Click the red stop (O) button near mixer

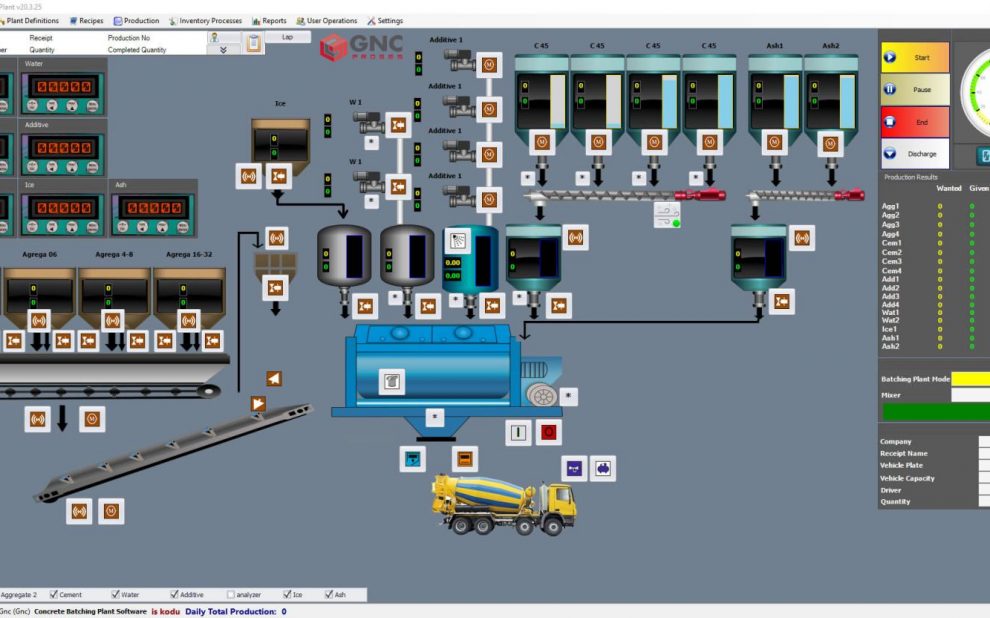[x=548, y=432]
